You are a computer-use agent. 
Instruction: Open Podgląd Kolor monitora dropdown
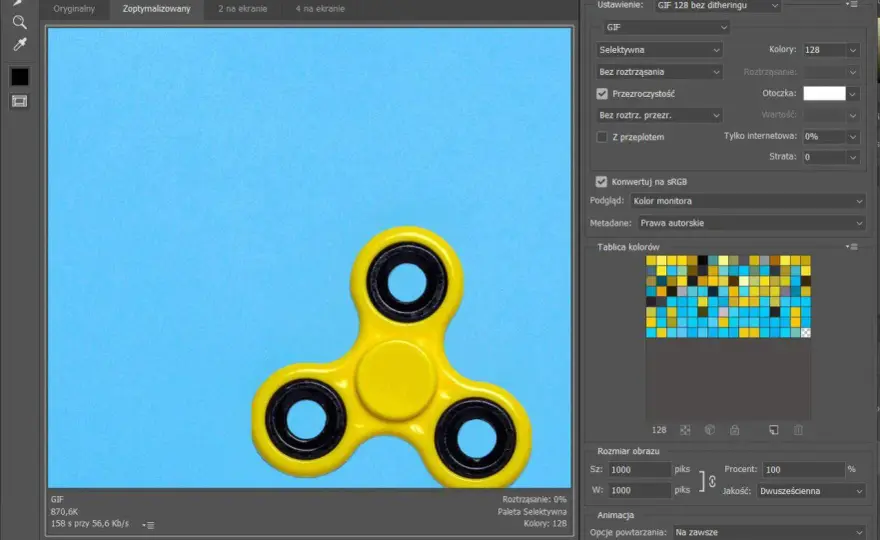click(747, 201)
